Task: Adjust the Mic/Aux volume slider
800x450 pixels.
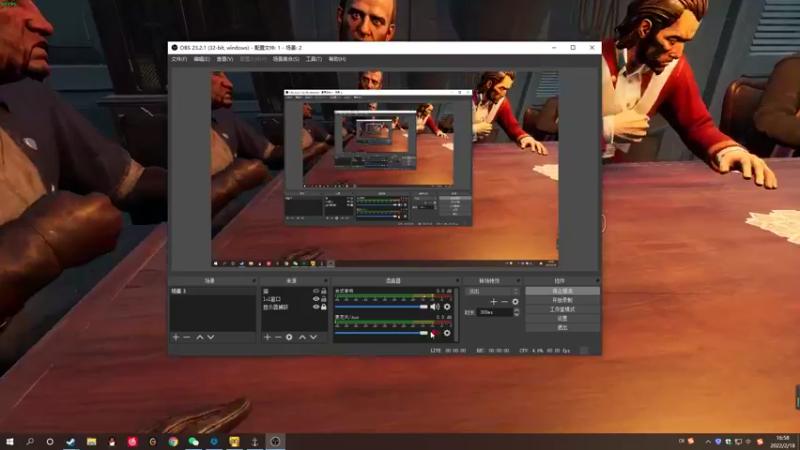Action: (x=381, y=333)
